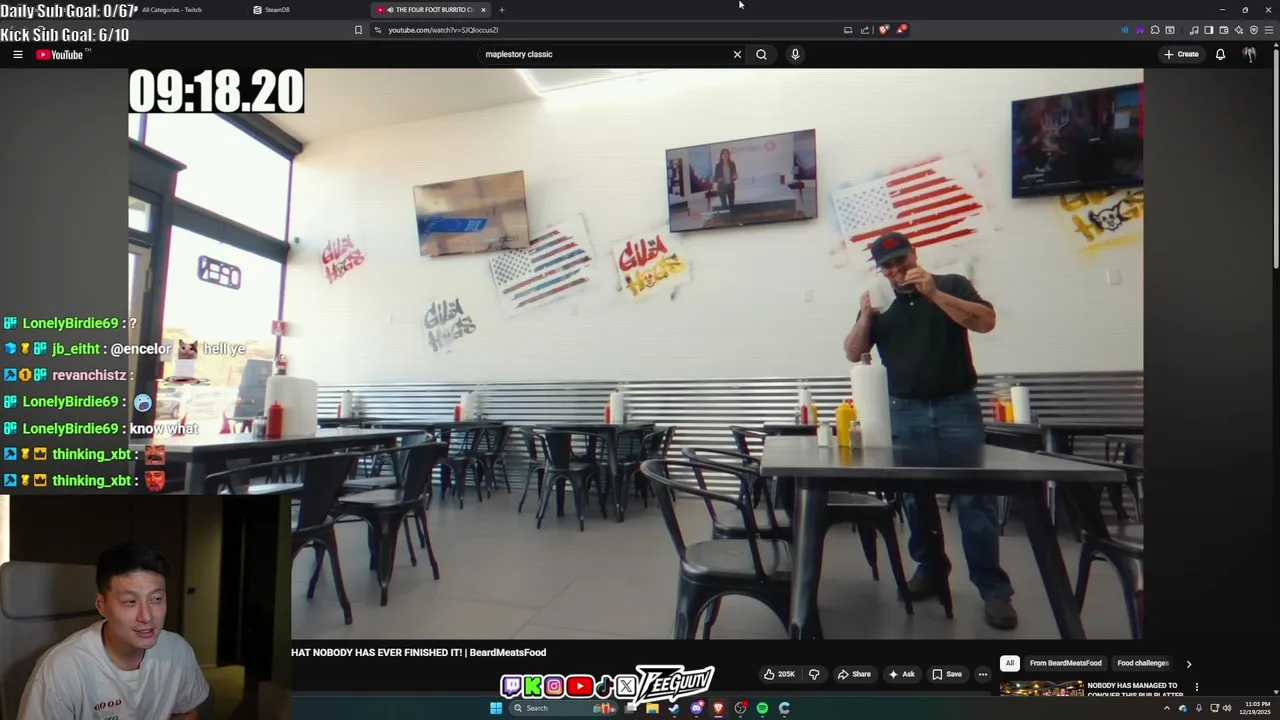The width and height of the screenshot is (1280, 720).
Task: Open options for the 'NOBODY HAS MANAGED' video
Action: point(1196,687)
